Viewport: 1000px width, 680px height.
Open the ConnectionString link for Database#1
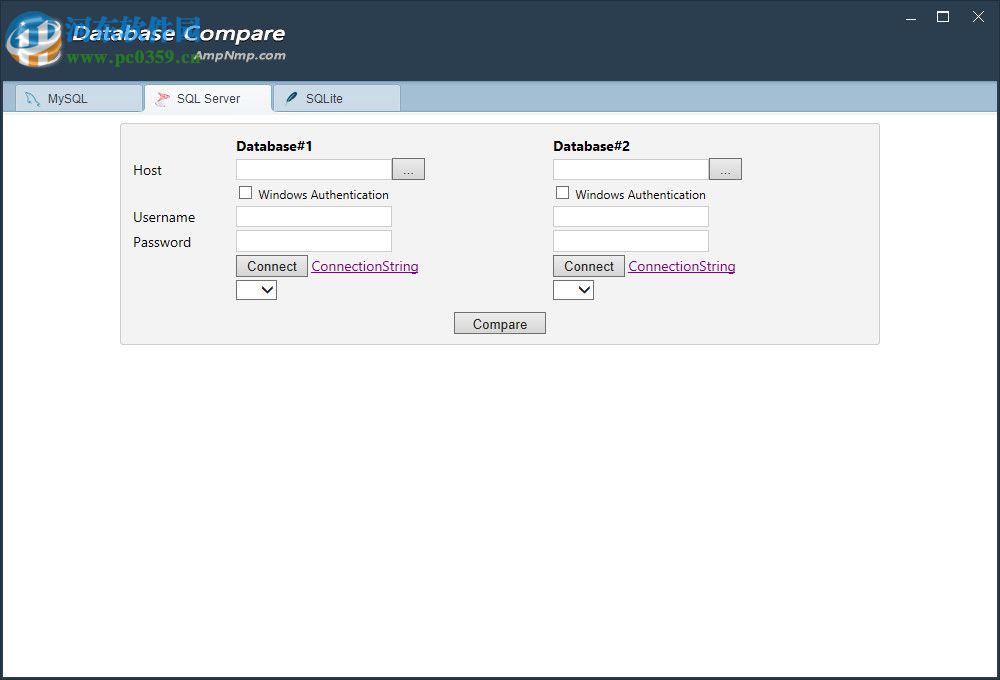pos(364,266)
